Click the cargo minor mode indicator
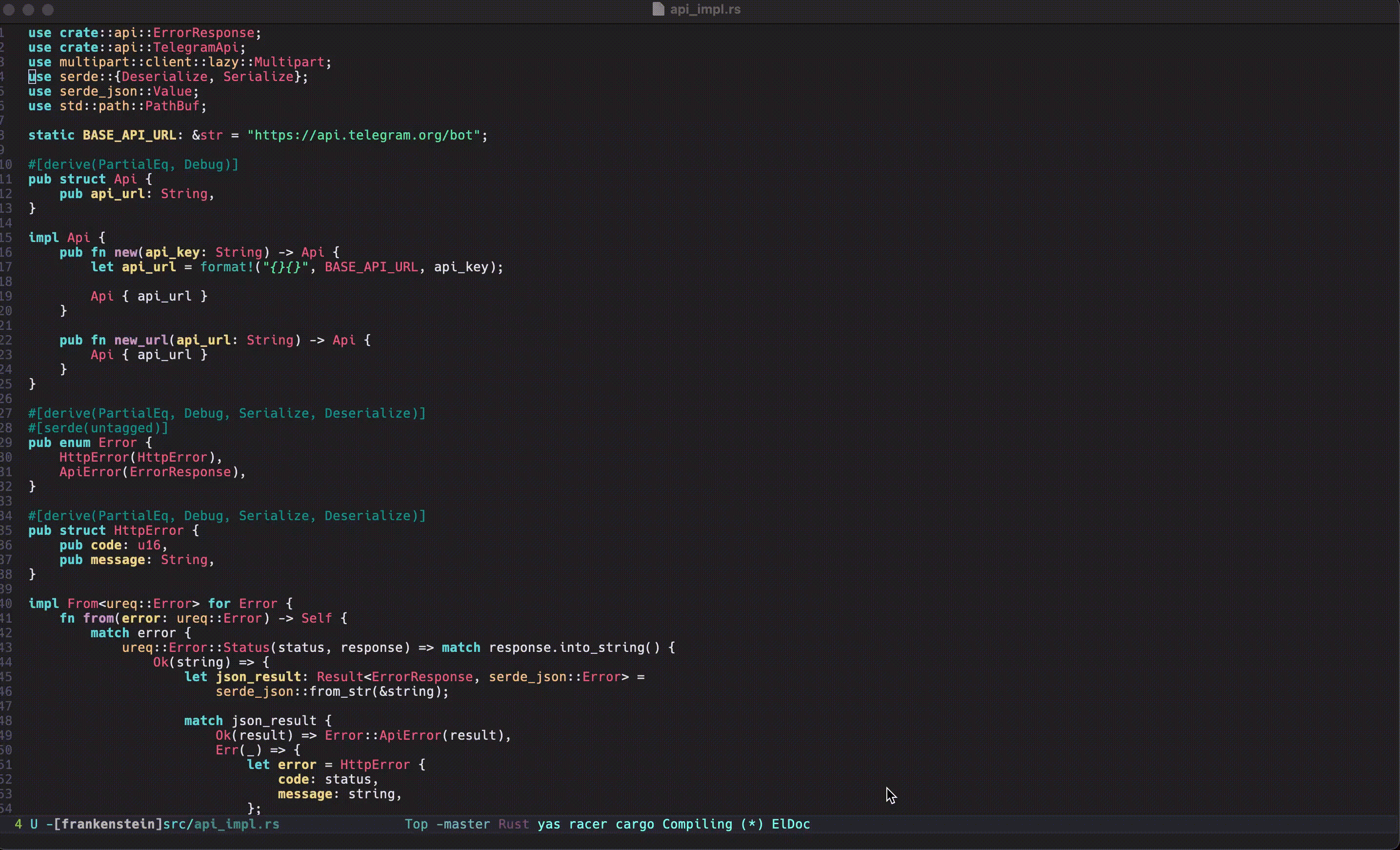 coord(635,824)
